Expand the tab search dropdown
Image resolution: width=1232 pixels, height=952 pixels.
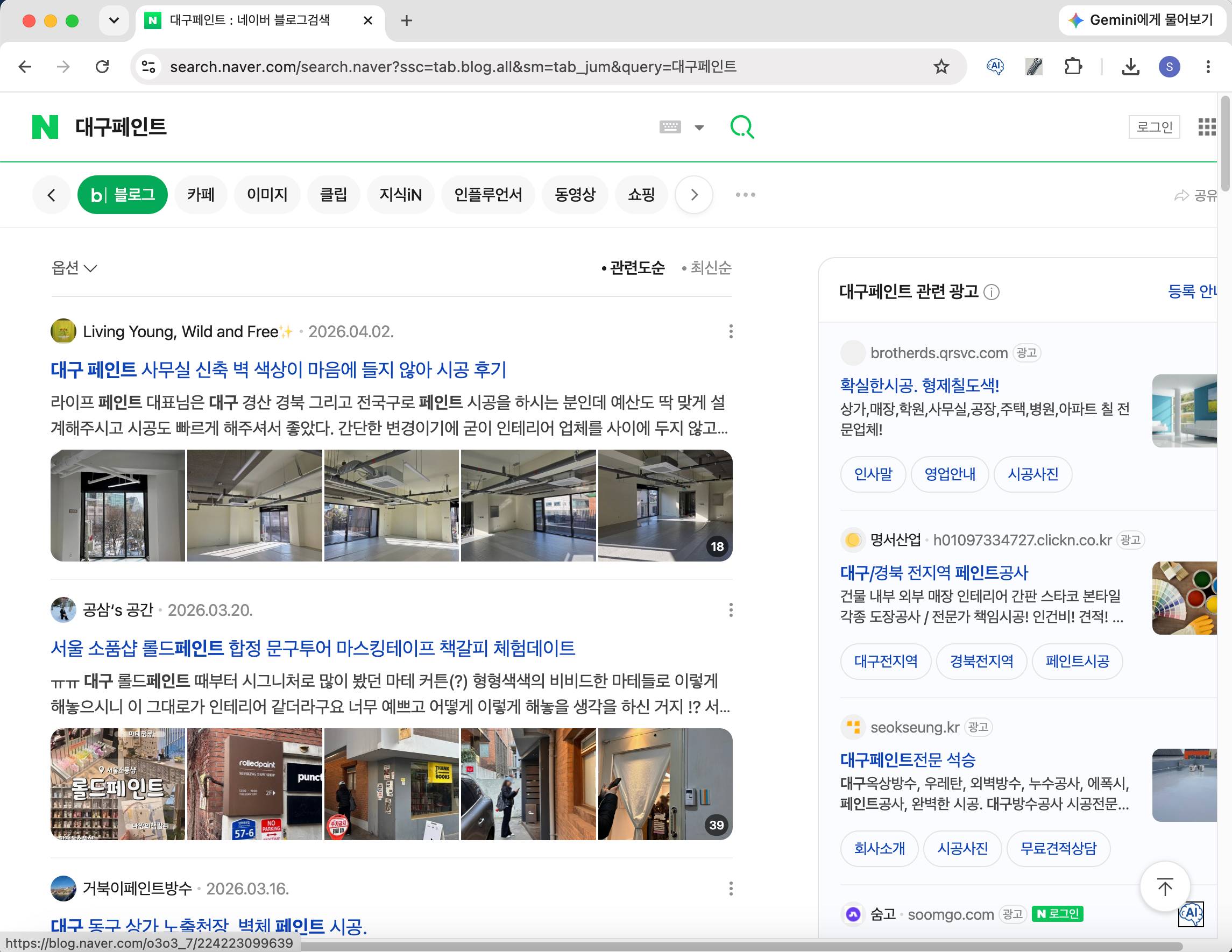point(114,21)
